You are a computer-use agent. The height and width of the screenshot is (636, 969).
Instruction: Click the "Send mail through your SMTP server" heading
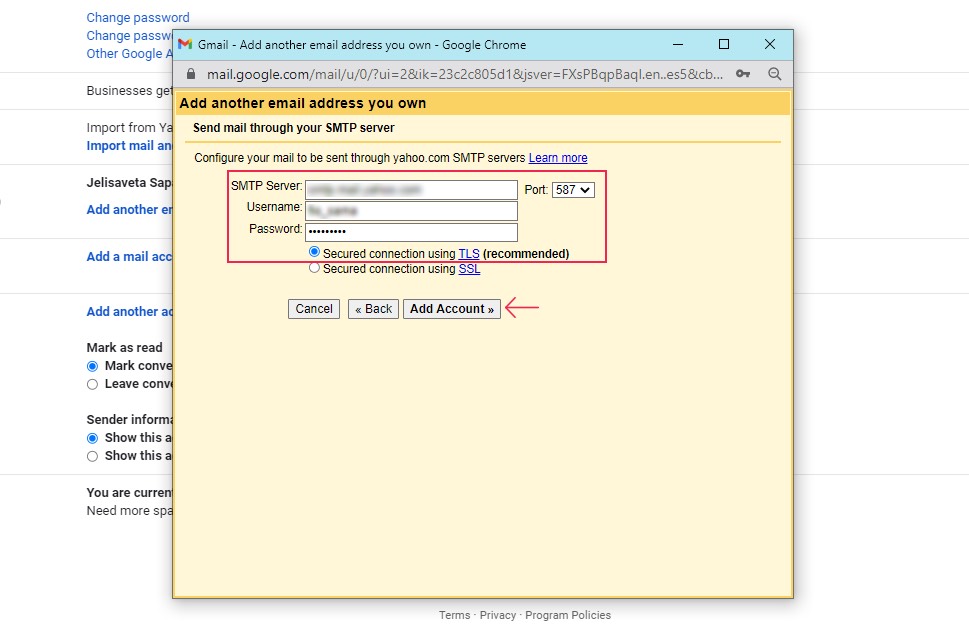(x=294, y=128)
